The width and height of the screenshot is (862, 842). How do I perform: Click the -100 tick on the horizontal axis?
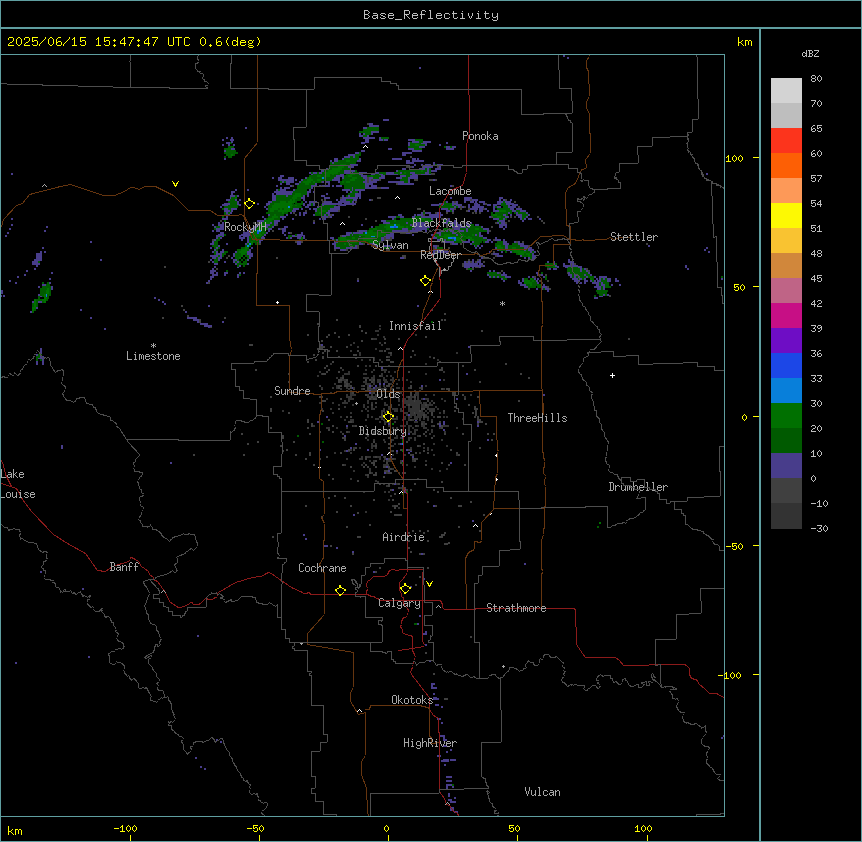(126, 828)
